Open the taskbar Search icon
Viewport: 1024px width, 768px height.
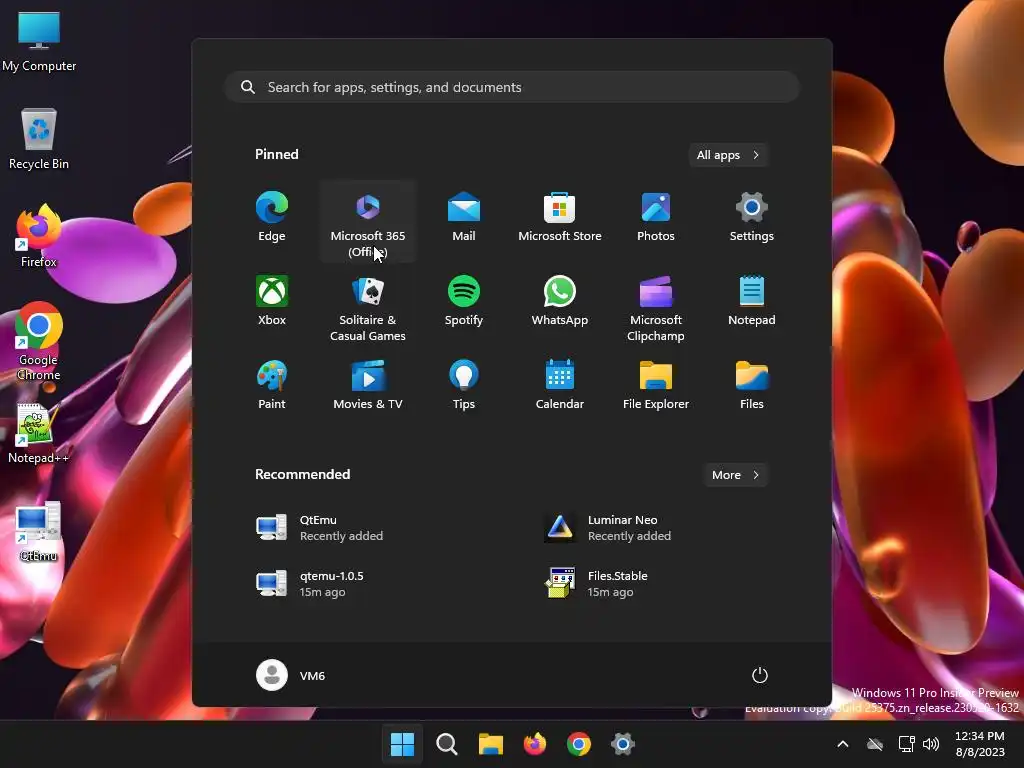tap(447, 744)
